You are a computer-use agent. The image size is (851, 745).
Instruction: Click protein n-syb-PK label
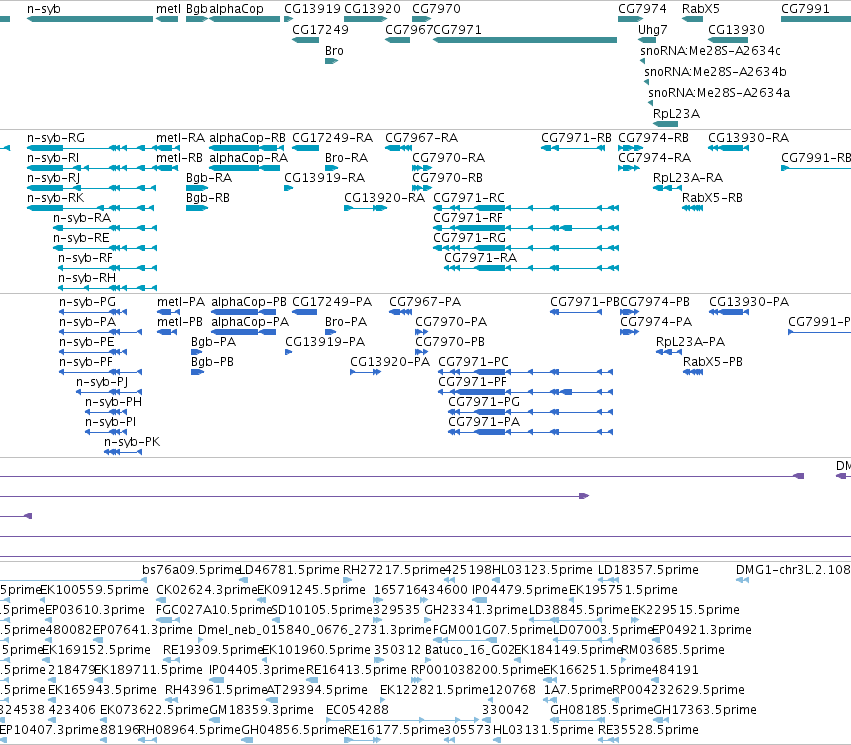click(x=132, y=442)
